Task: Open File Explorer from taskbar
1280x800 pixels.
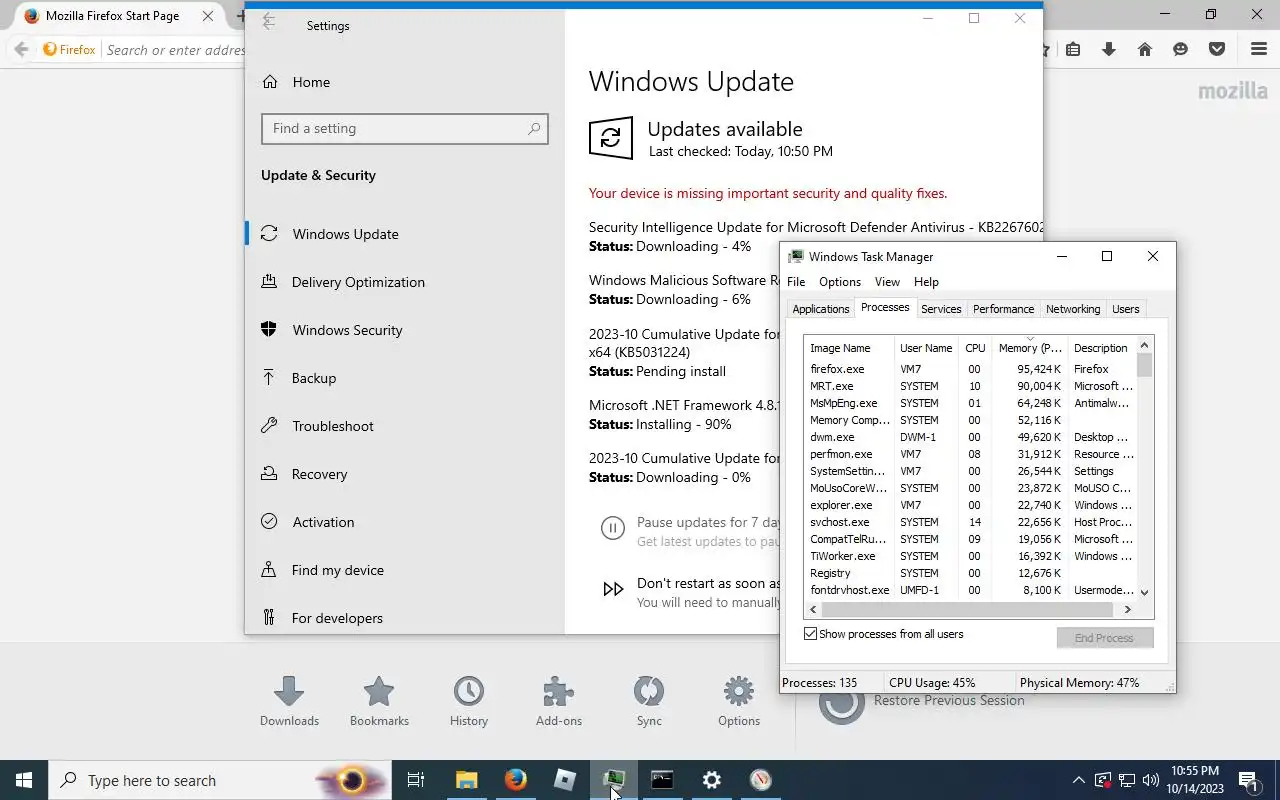Action: click(x=467, y=780)
